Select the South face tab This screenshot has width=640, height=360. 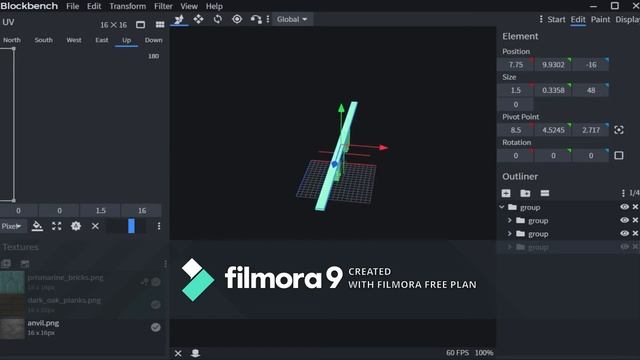click(44, 40)
